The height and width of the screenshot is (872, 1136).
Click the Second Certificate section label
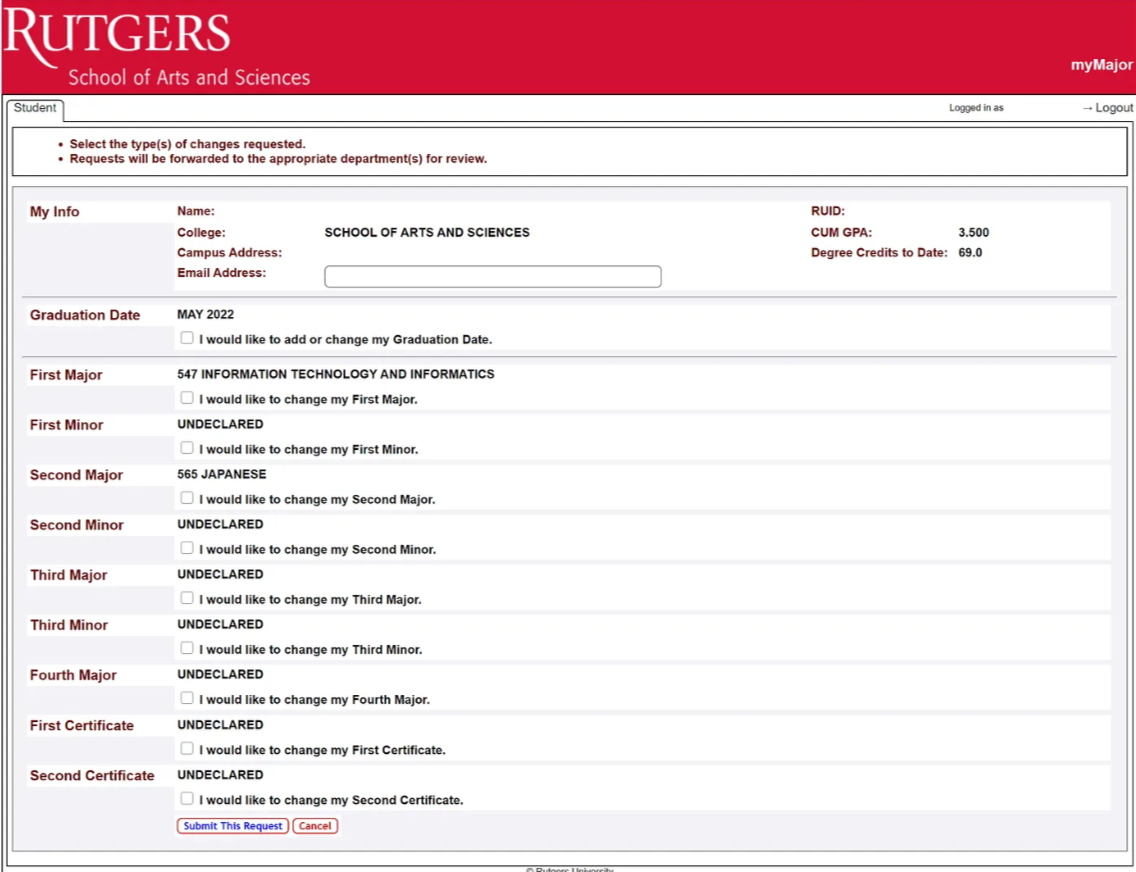click(92, 776)
